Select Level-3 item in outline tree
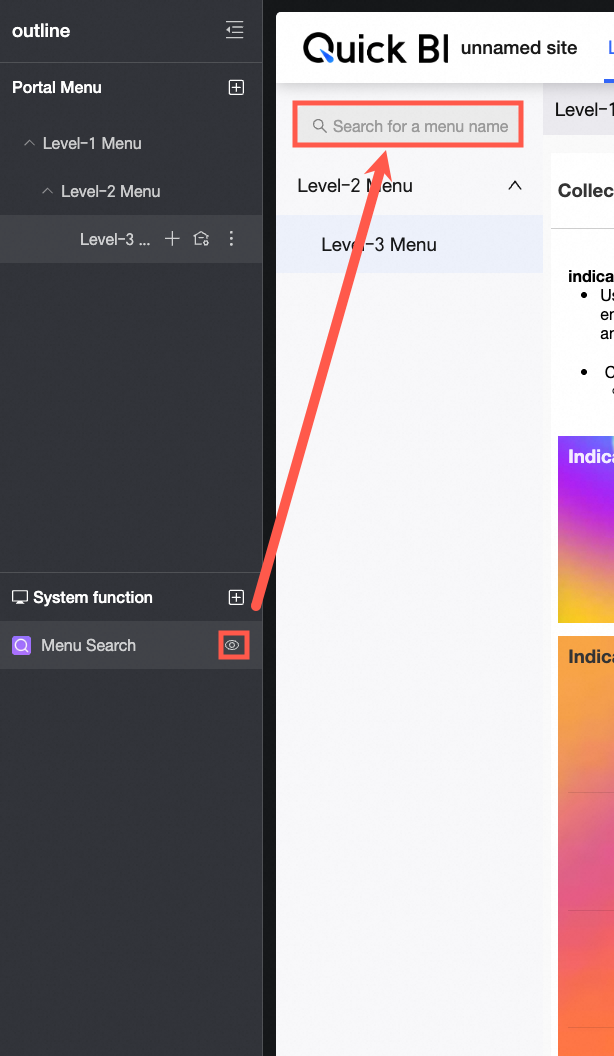This screenshot has height=1056, width=614. tap(115, 239)
